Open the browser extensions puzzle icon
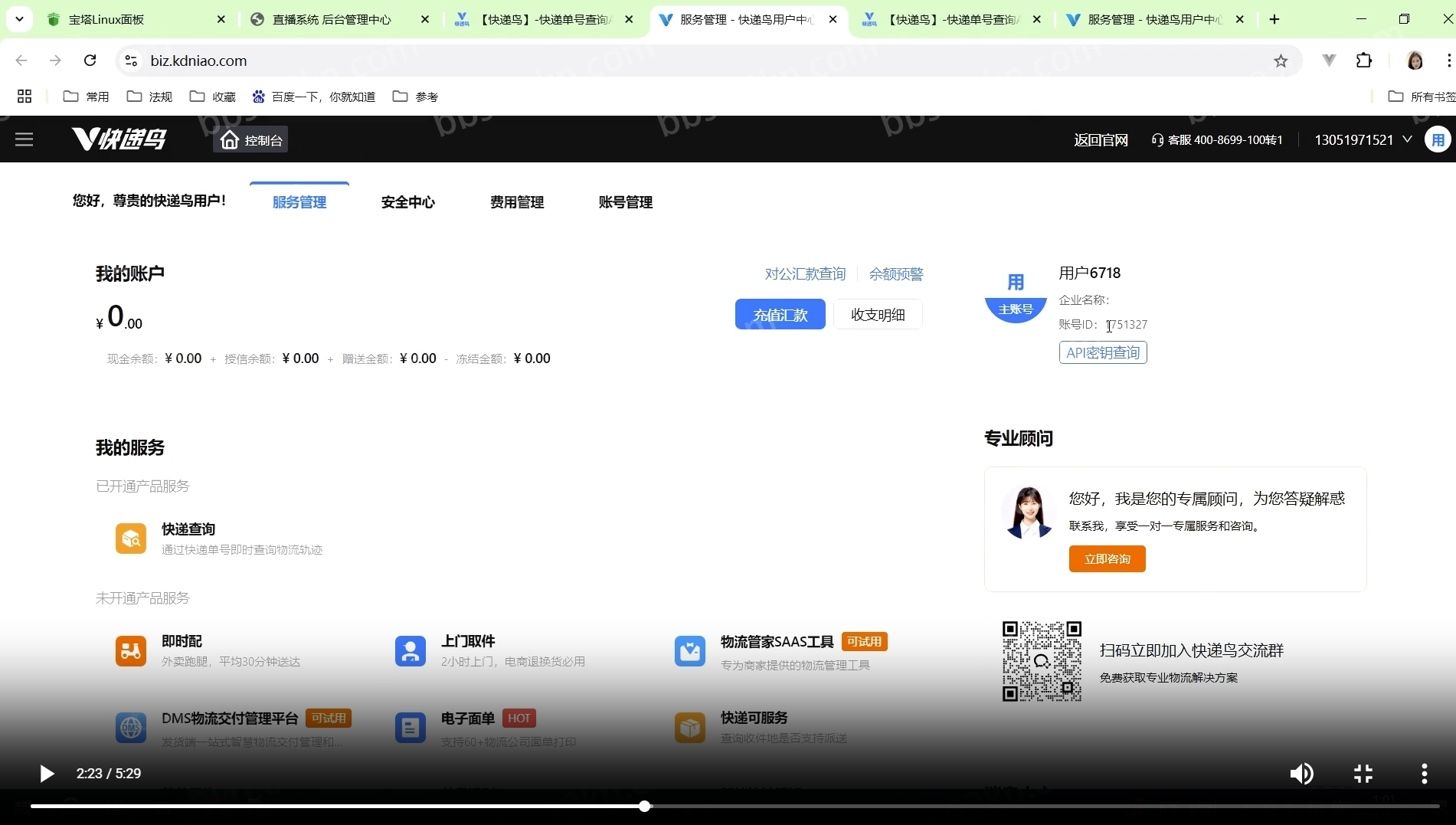Viewport: 1456px width, 825px height. click(x=1364, y=61)
